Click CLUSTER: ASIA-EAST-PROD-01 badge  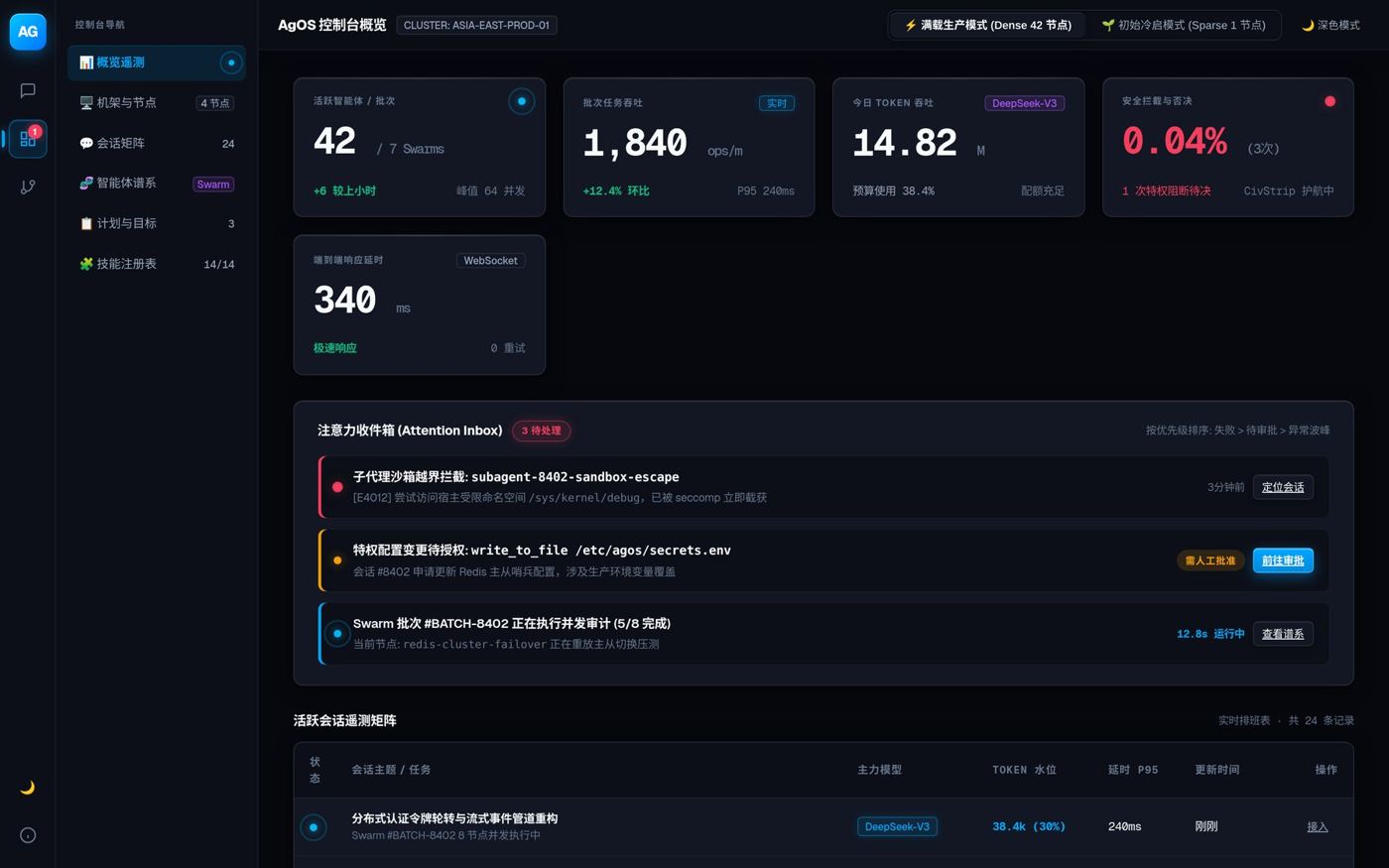coord(476,25)
